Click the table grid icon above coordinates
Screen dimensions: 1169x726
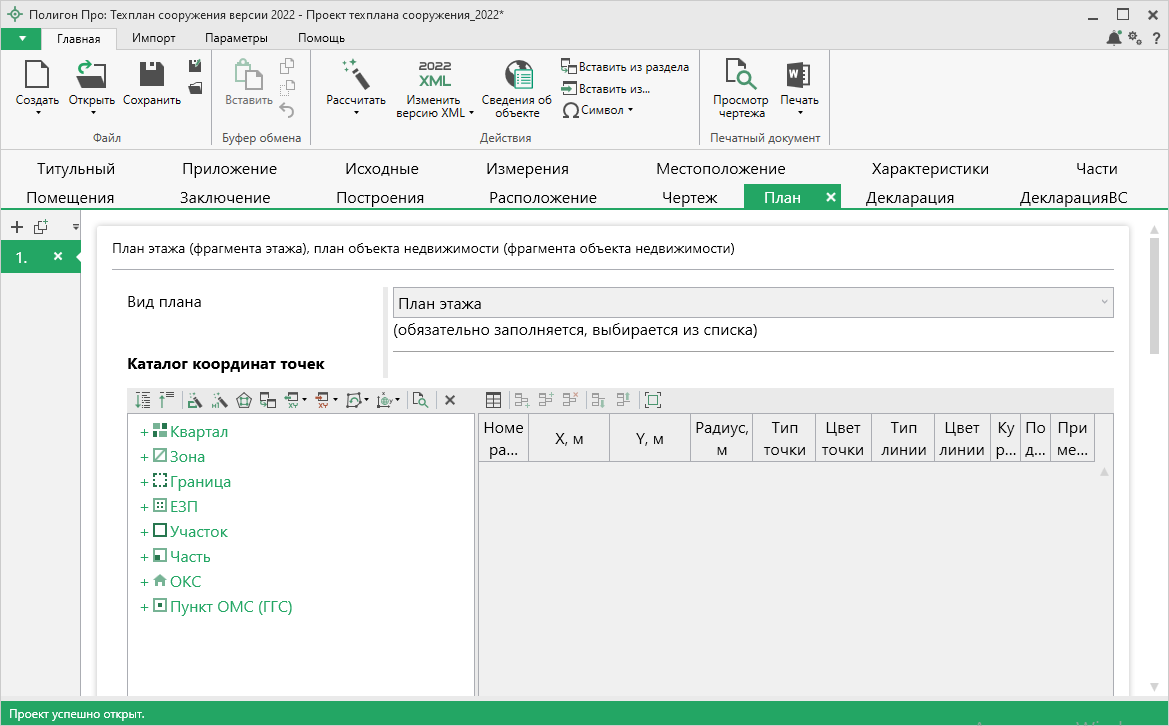click(x=493, y=400)
